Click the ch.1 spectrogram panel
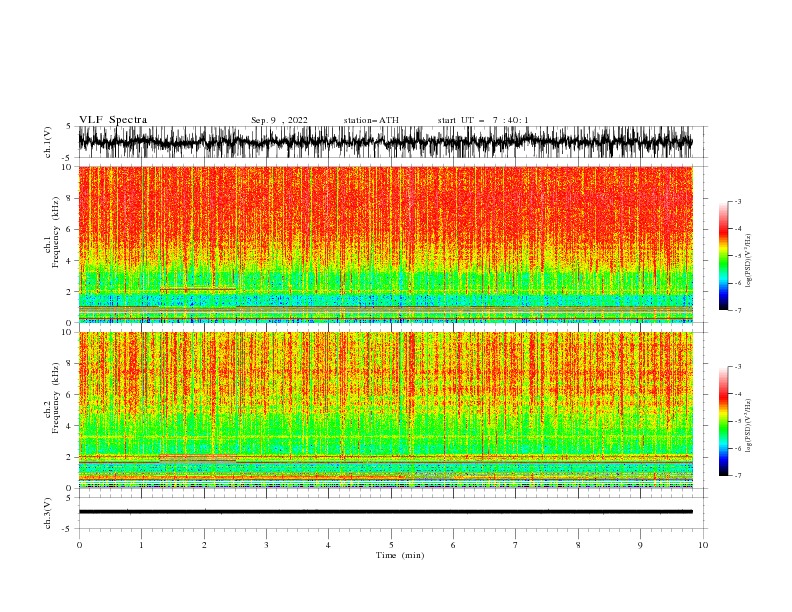The image size is (792, 612). 386,244
